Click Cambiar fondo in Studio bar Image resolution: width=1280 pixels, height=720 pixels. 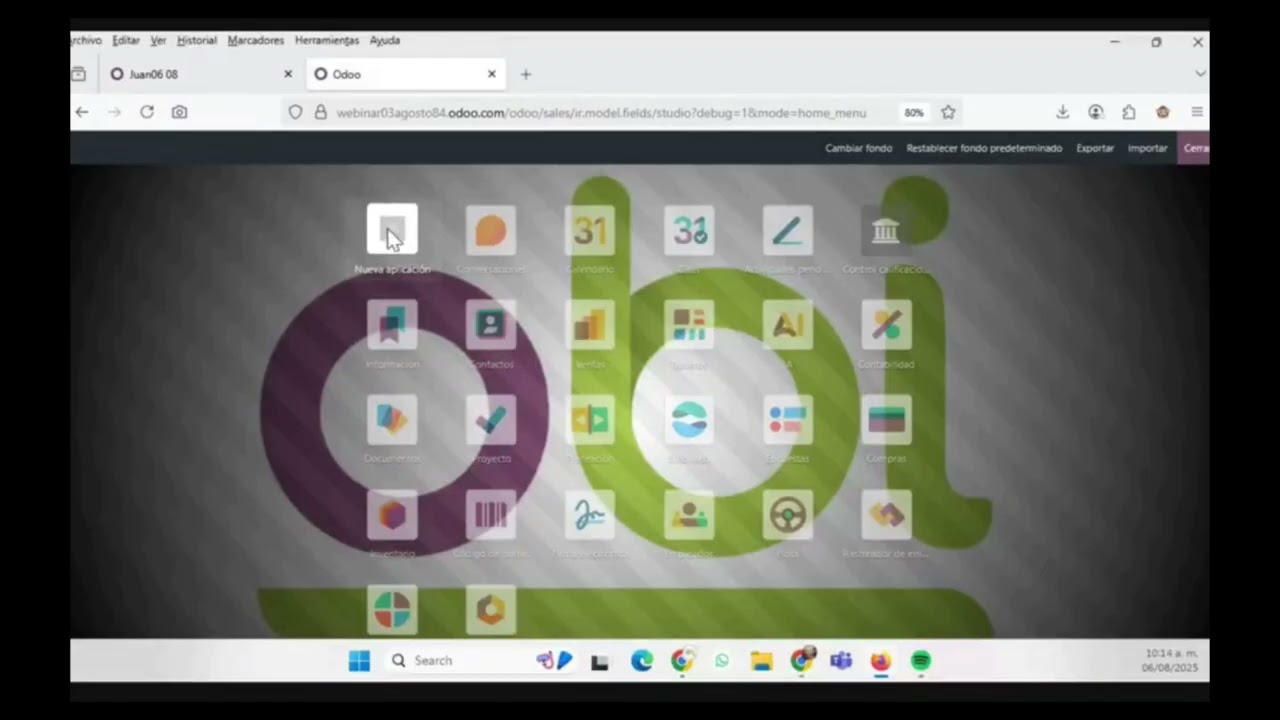coord(858,148)
